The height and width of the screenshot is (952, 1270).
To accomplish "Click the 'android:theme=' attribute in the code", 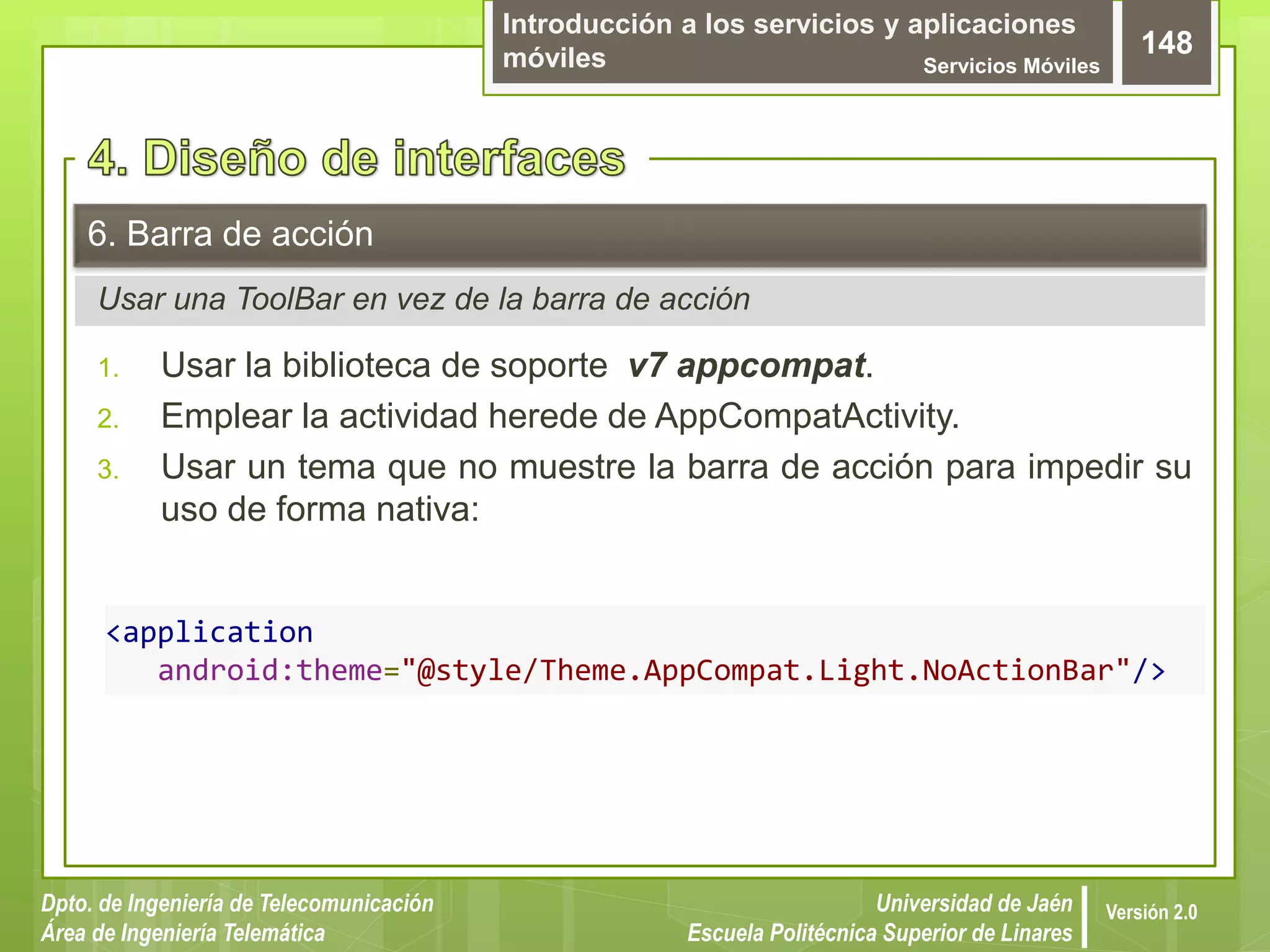I will [279, 671].
